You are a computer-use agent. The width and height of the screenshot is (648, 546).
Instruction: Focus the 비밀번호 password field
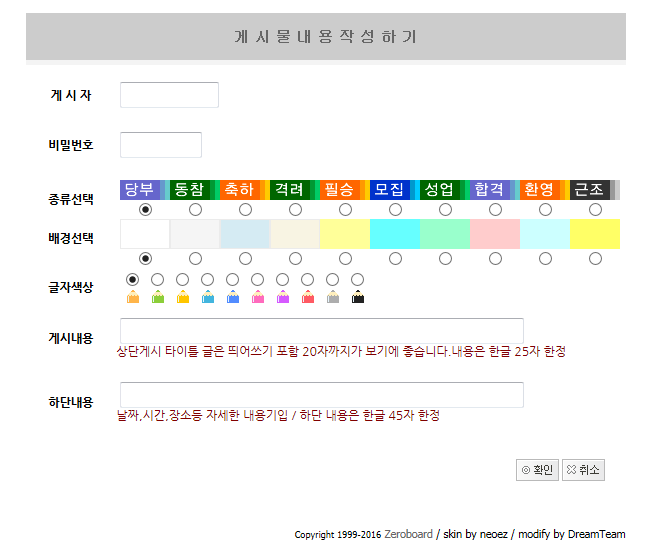pos(161,145)
